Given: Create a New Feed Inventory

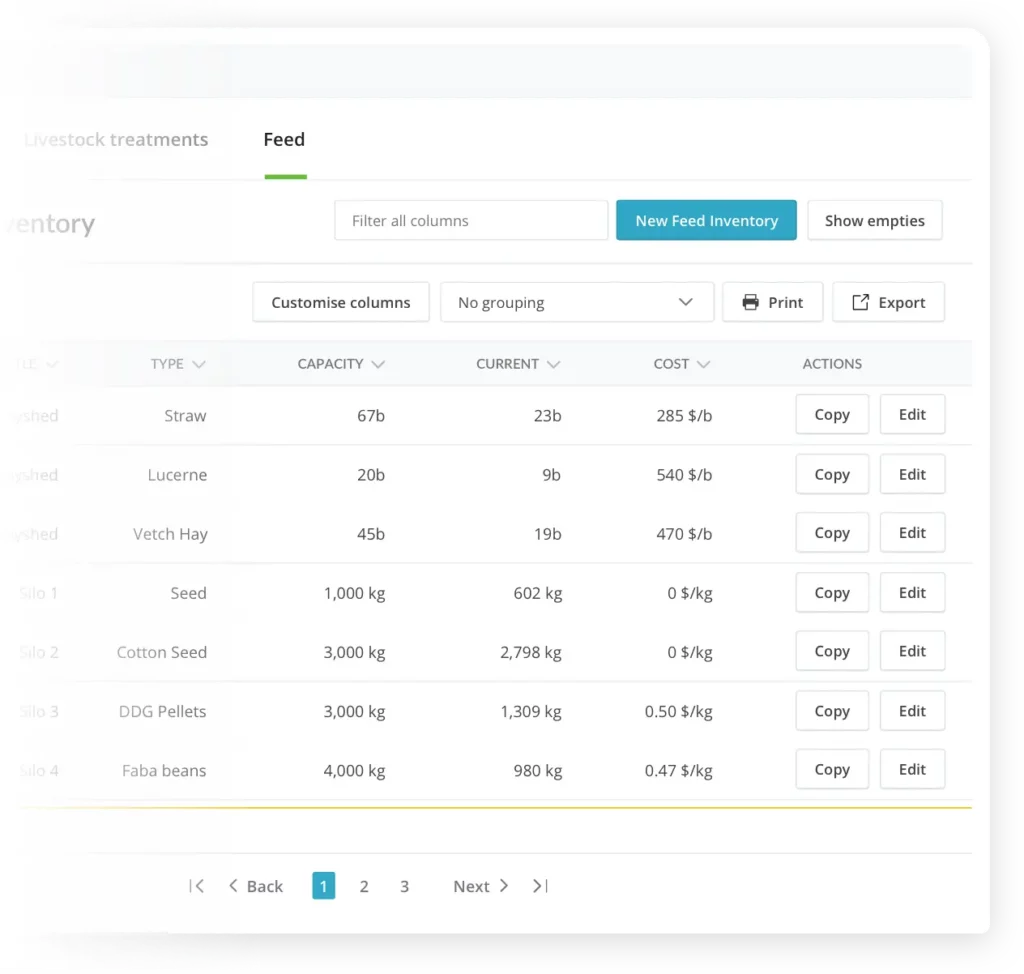Looking at the screenshot, I should click(707, 220).
